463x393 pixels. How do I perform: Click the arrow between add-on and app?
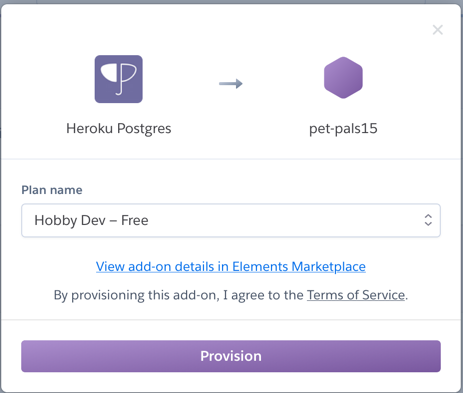[231, 83]
